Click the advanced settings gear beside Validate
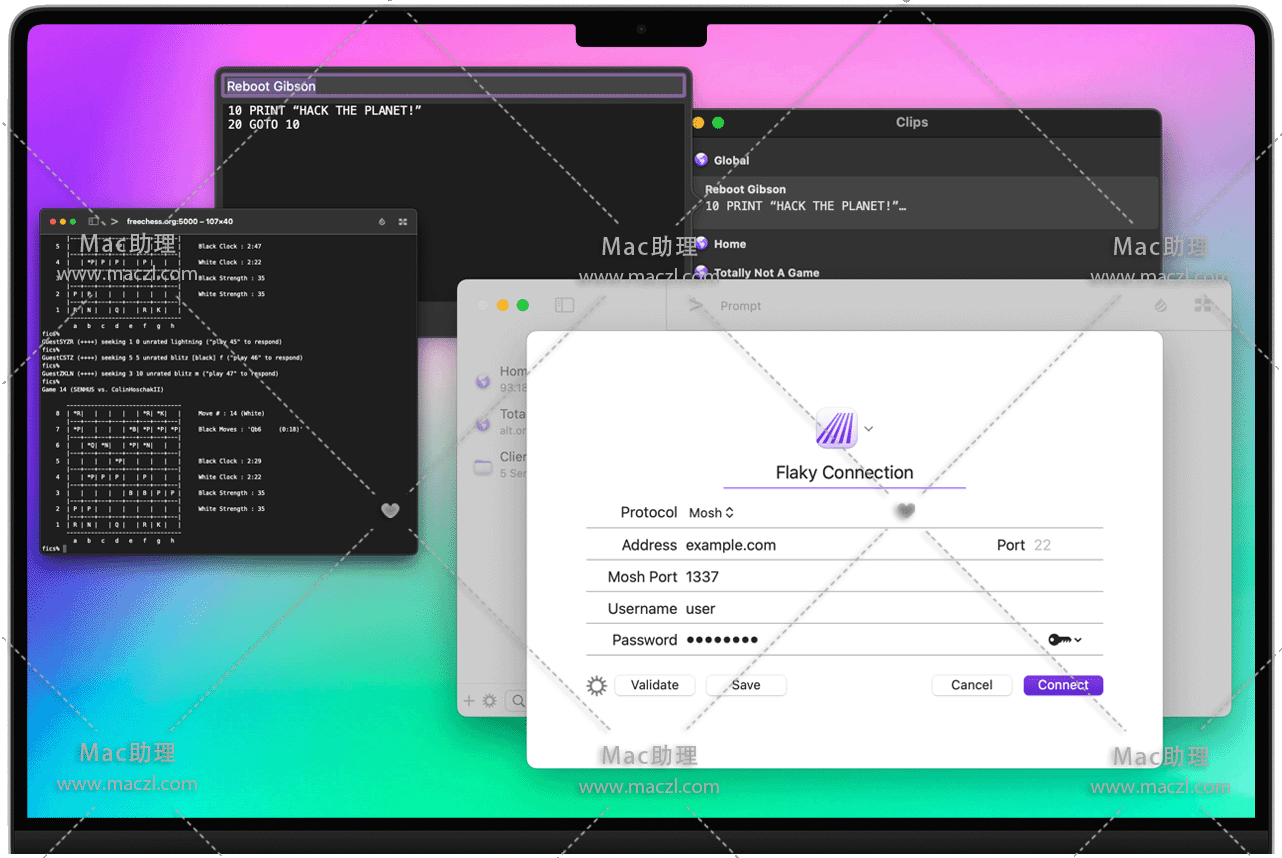 pos(597,686)
